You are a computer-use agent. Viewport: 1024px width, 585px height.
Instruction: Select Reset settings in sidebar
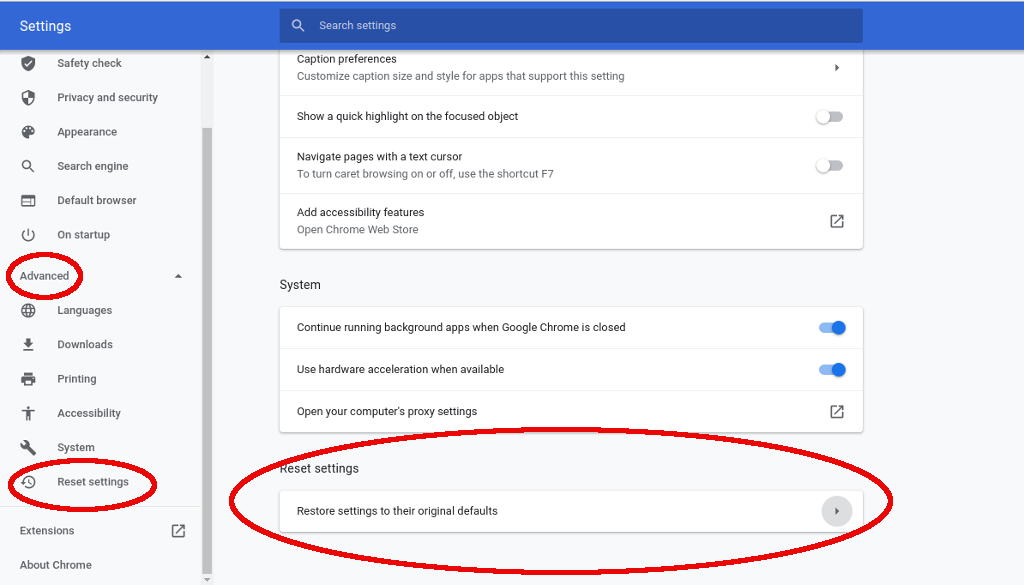(93, 482)
